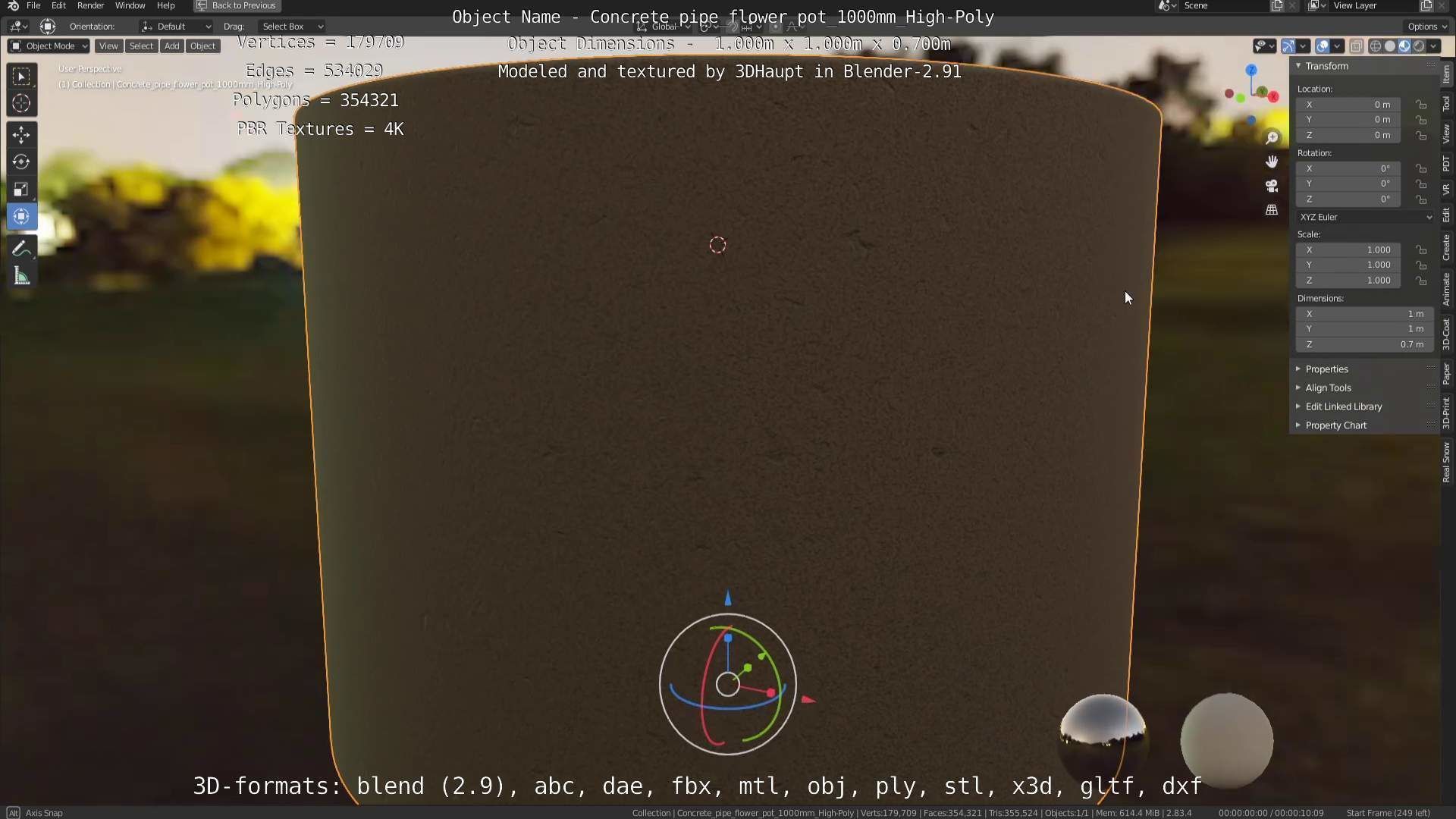Viewport: 1456px width, 819px height.
Task: Open the Render menu
Action: click(90, 5)
